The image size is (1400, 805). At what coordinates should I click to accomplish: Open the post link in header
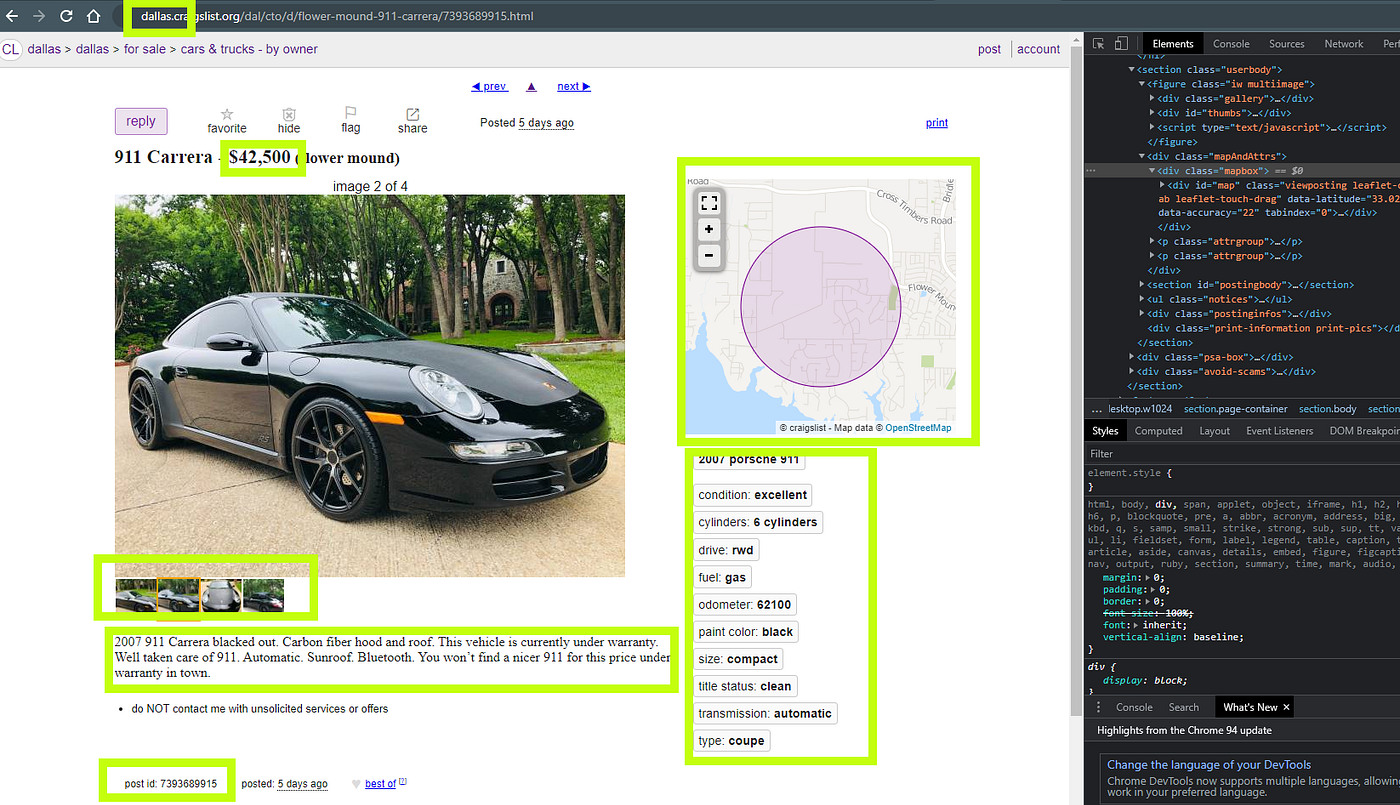click(990, 49)
